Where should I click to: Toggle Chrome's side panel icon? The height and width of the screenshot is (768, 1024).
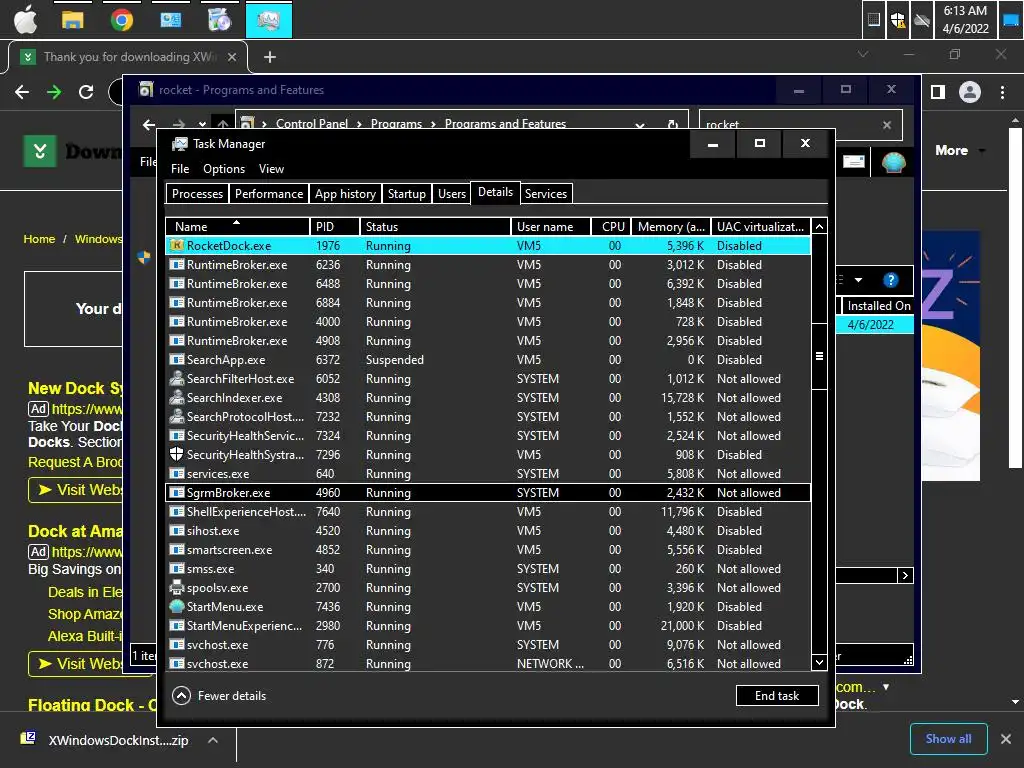pyautogui.click(x=938, y=92)
